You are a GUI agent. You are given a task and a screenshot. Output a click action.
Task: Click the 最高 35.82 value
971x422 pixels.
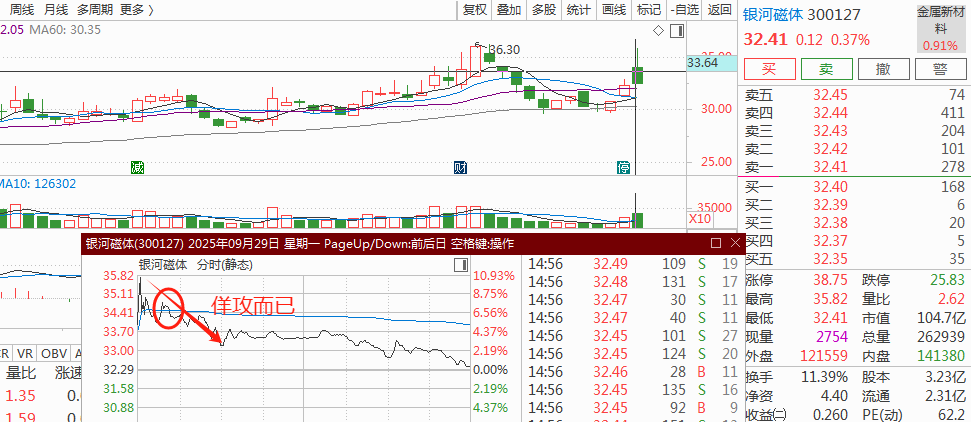pos(830,300)
